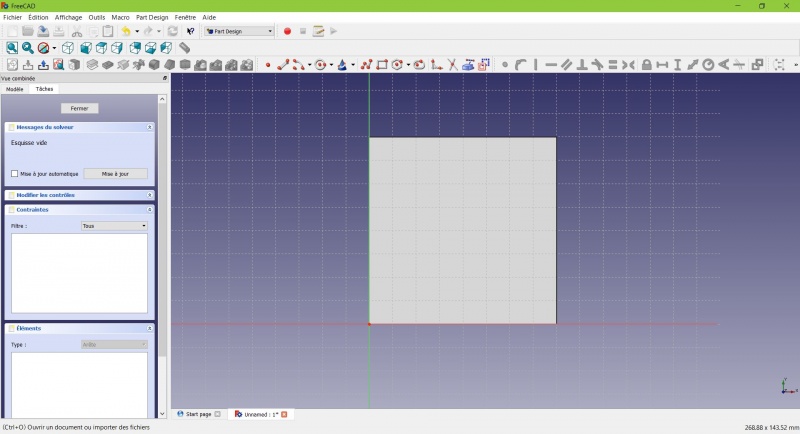Screen dimensions: 800x434
Task: Apply the angle constraint icon
Action: [x=723, y=65]
